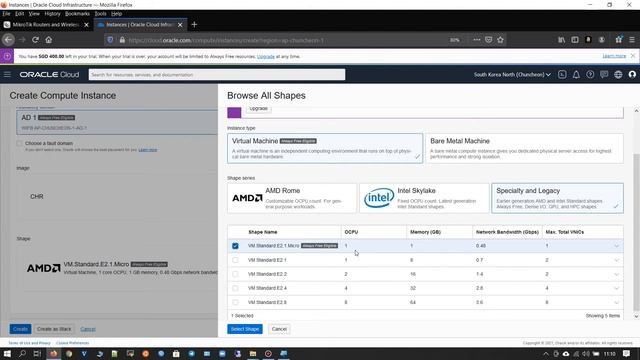Open the Edit menu
640x360 pixels.
tap(19, 13)
